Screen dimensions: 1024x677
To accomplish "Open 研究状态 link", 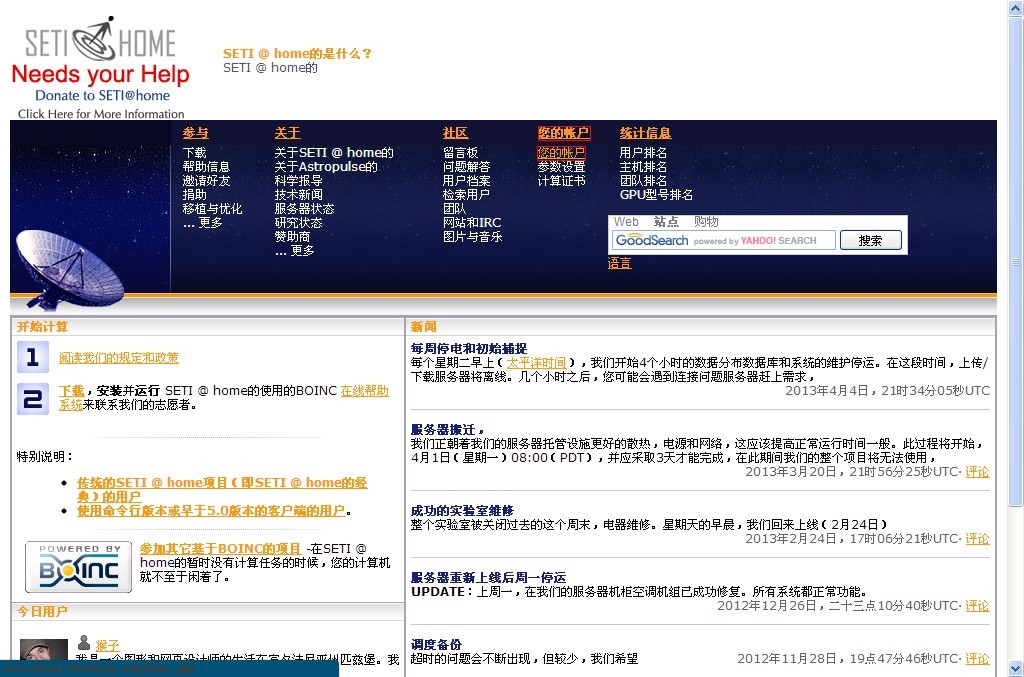I will pos(298,223).
